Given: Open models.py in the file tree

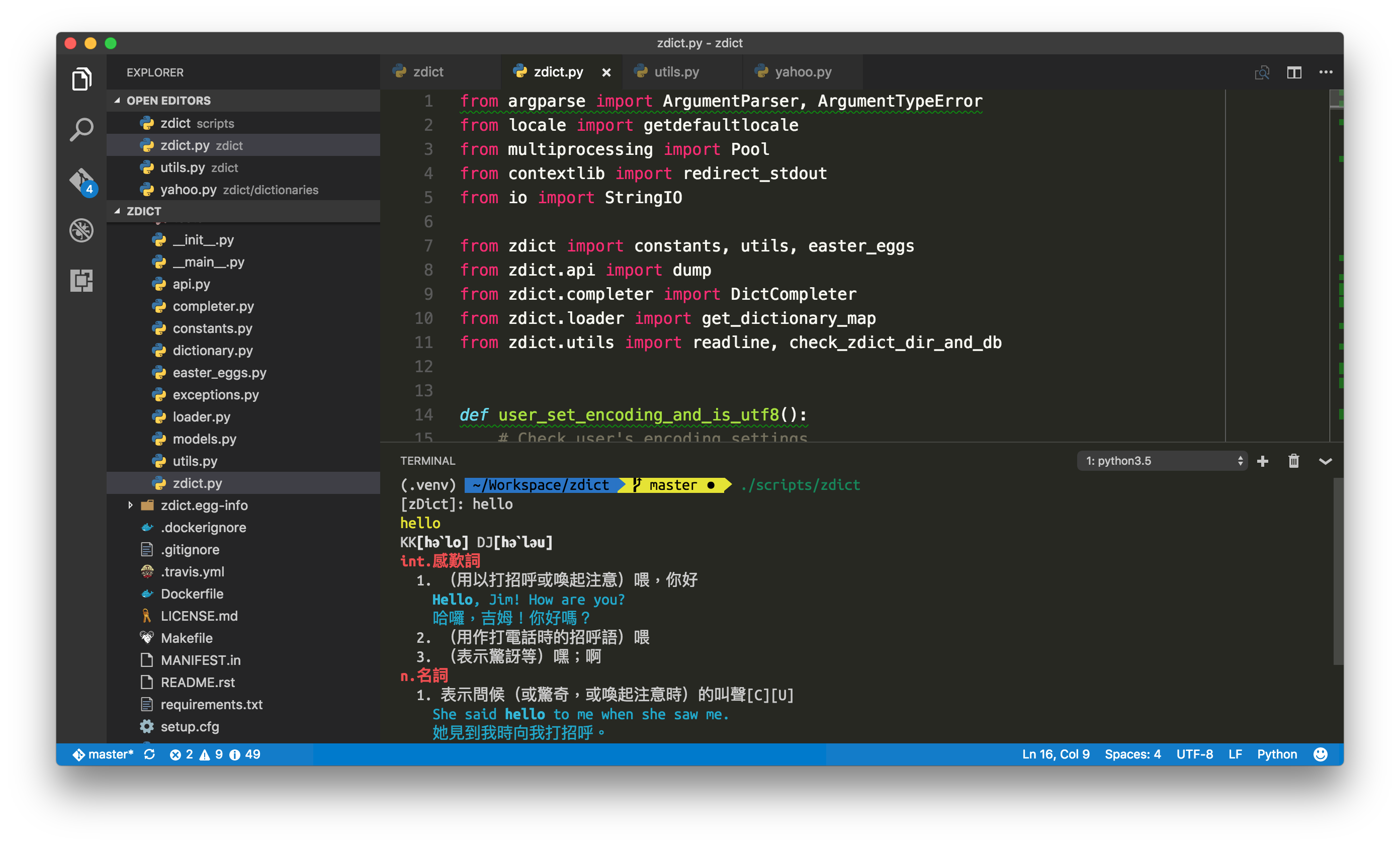Looking at the screenshot, I should pos(243,439).
